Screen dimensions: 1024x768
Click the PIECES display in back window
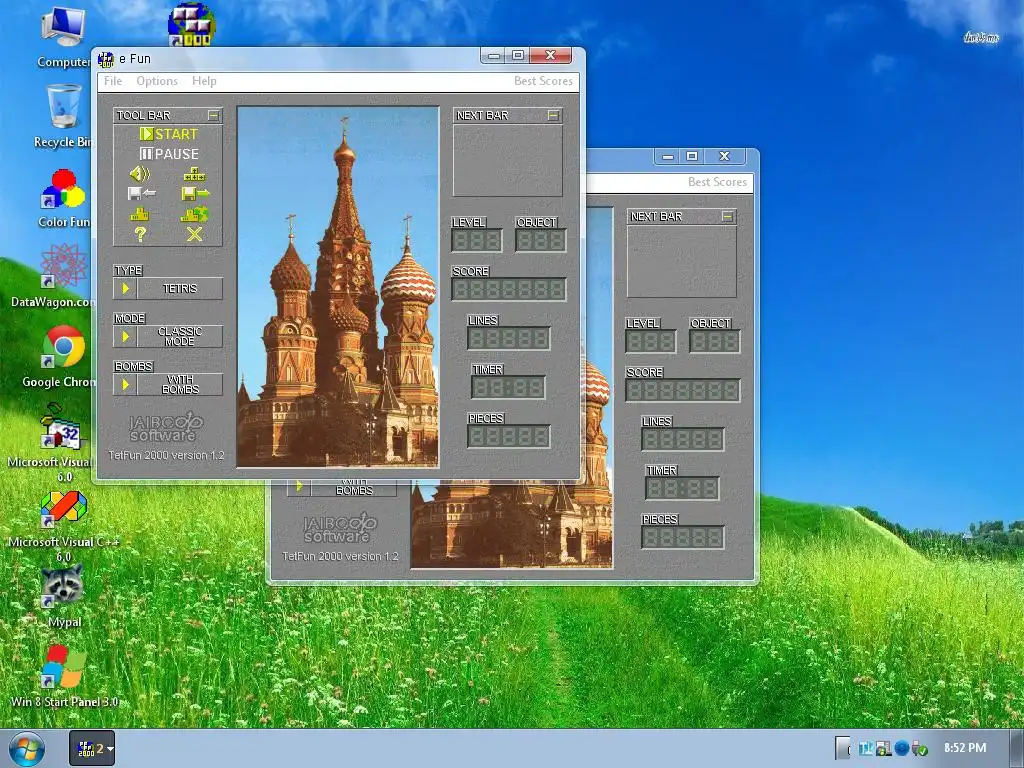pos(682,537)
